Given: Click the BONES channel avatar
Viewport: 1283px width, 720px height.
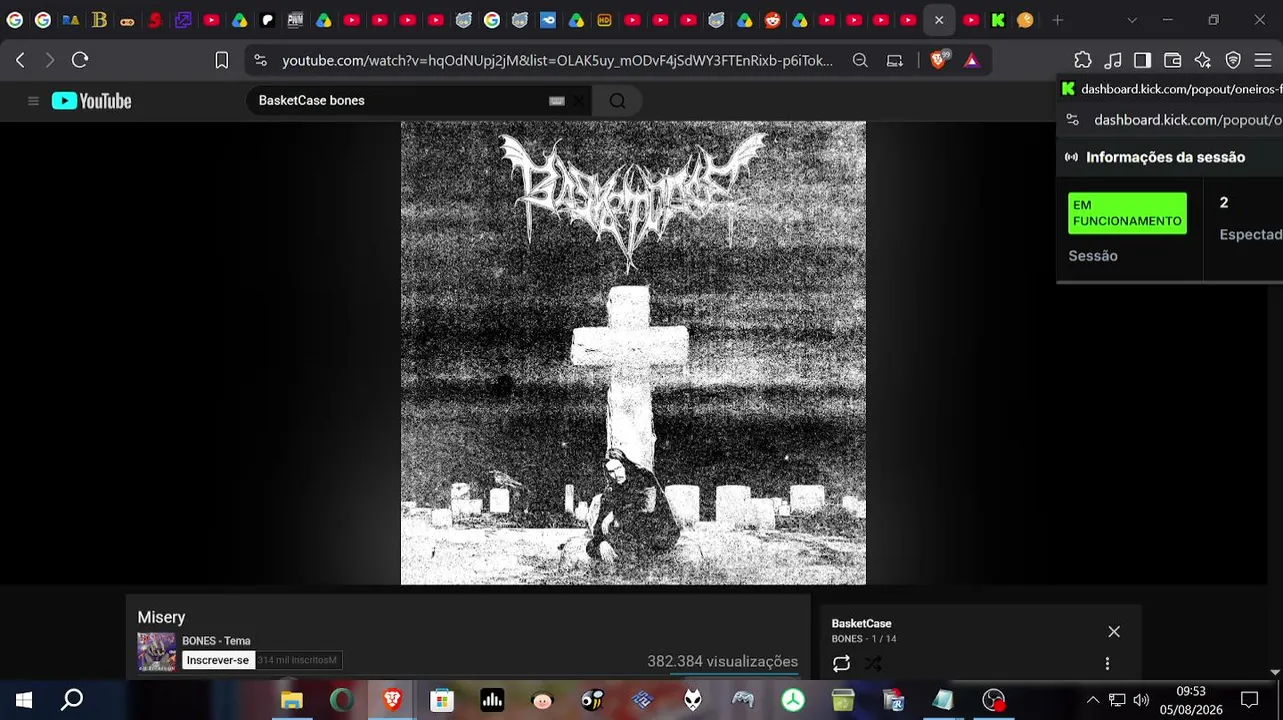Looking at the screenshot, I should 156,652.
